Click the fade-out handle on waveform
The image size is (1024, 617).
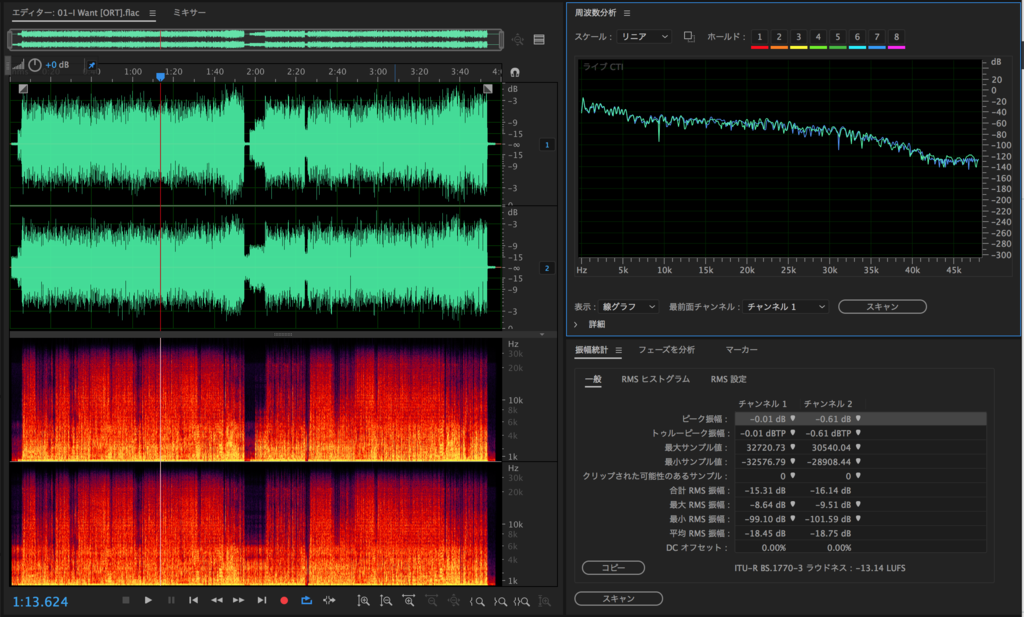[x=488, y=89]
